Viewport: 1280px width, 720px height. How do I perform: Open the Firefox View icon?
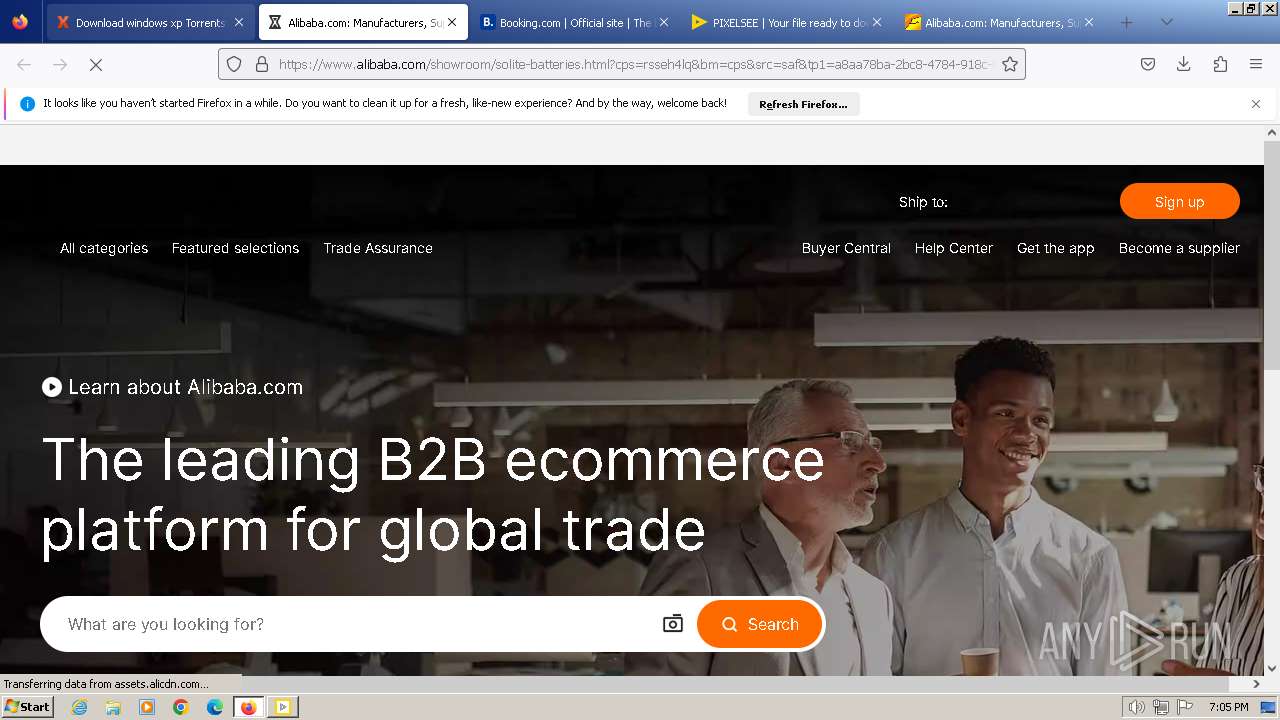(x=20, y=22)
